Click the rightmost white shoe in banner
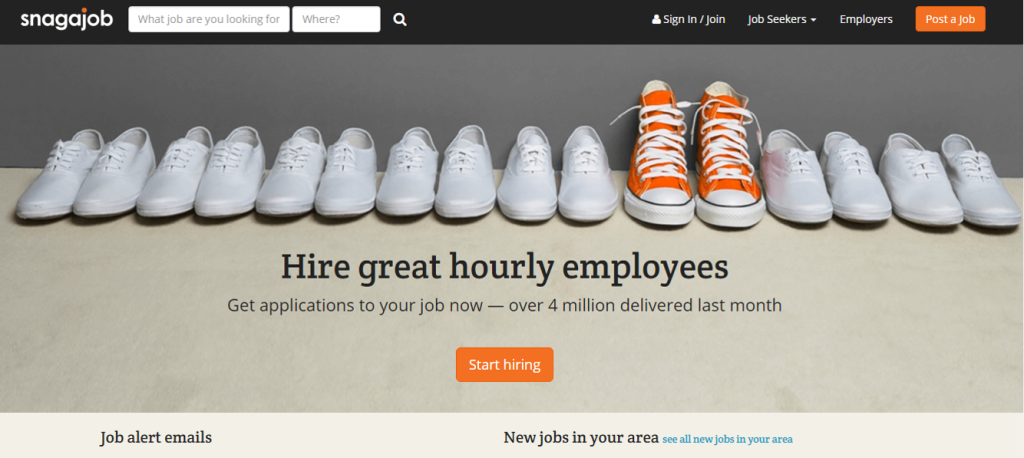1024x458 pixels. point(981,180)
